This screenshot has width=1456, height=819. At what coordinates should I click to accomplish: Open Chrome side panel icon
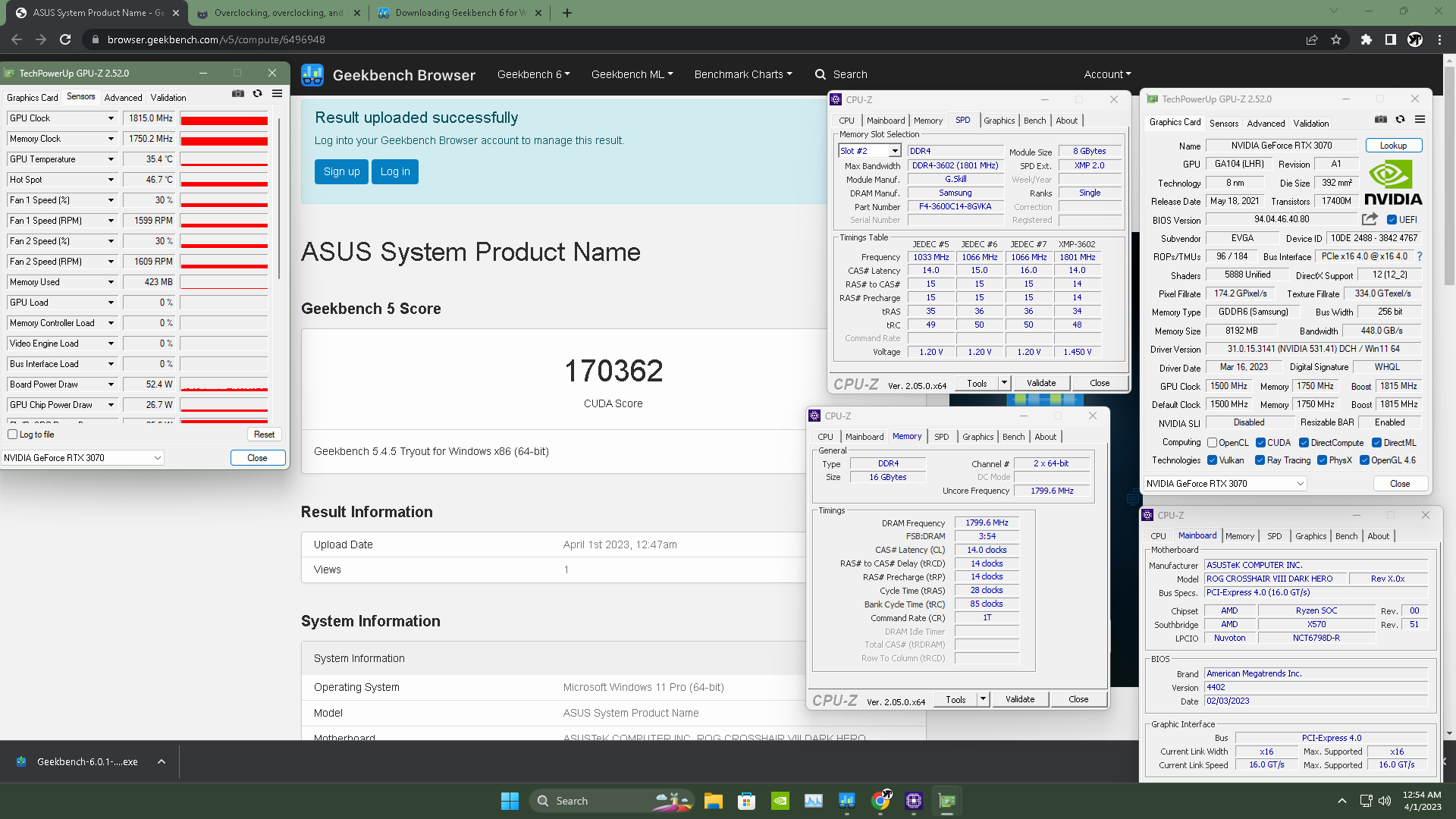(x=1391, y=39)
